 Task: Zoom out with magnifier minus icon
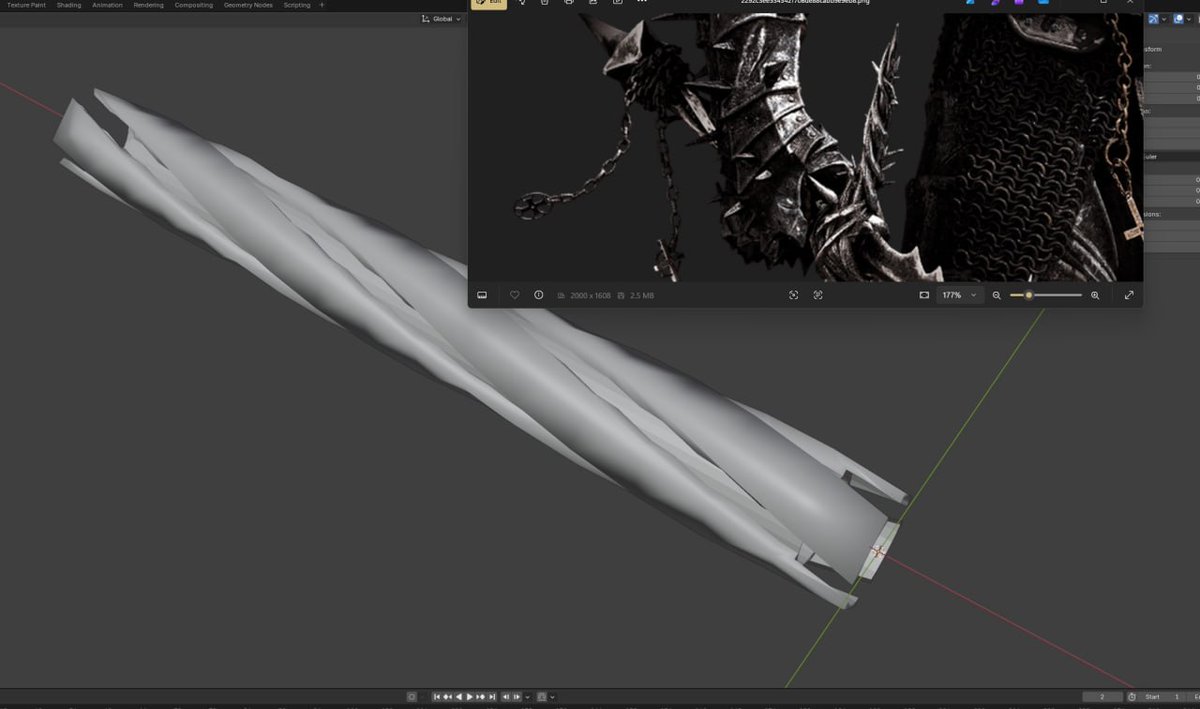[996, 295]
